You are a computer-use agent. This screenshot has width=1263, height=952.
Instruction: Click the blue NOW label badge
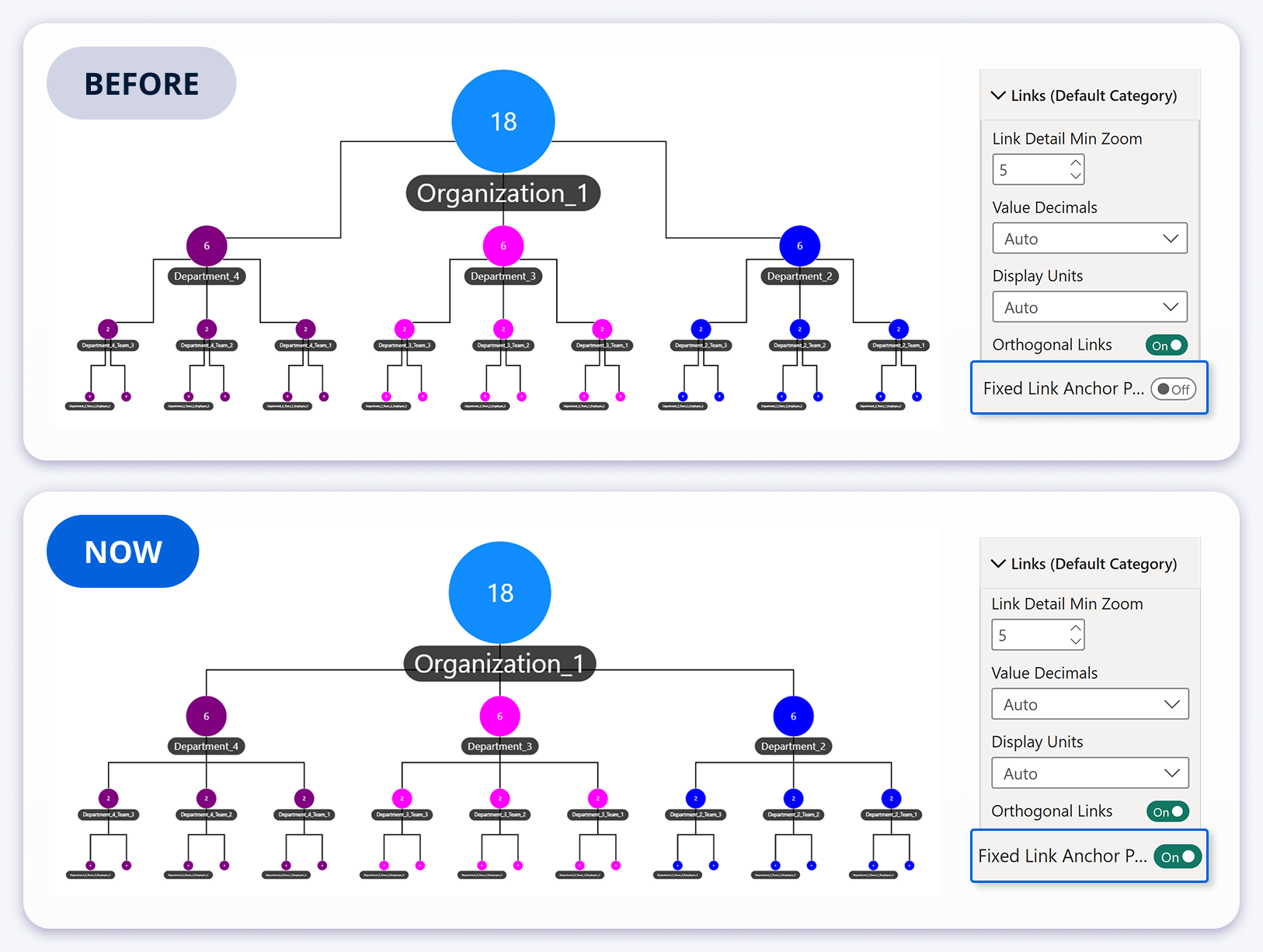click(123, 551)
